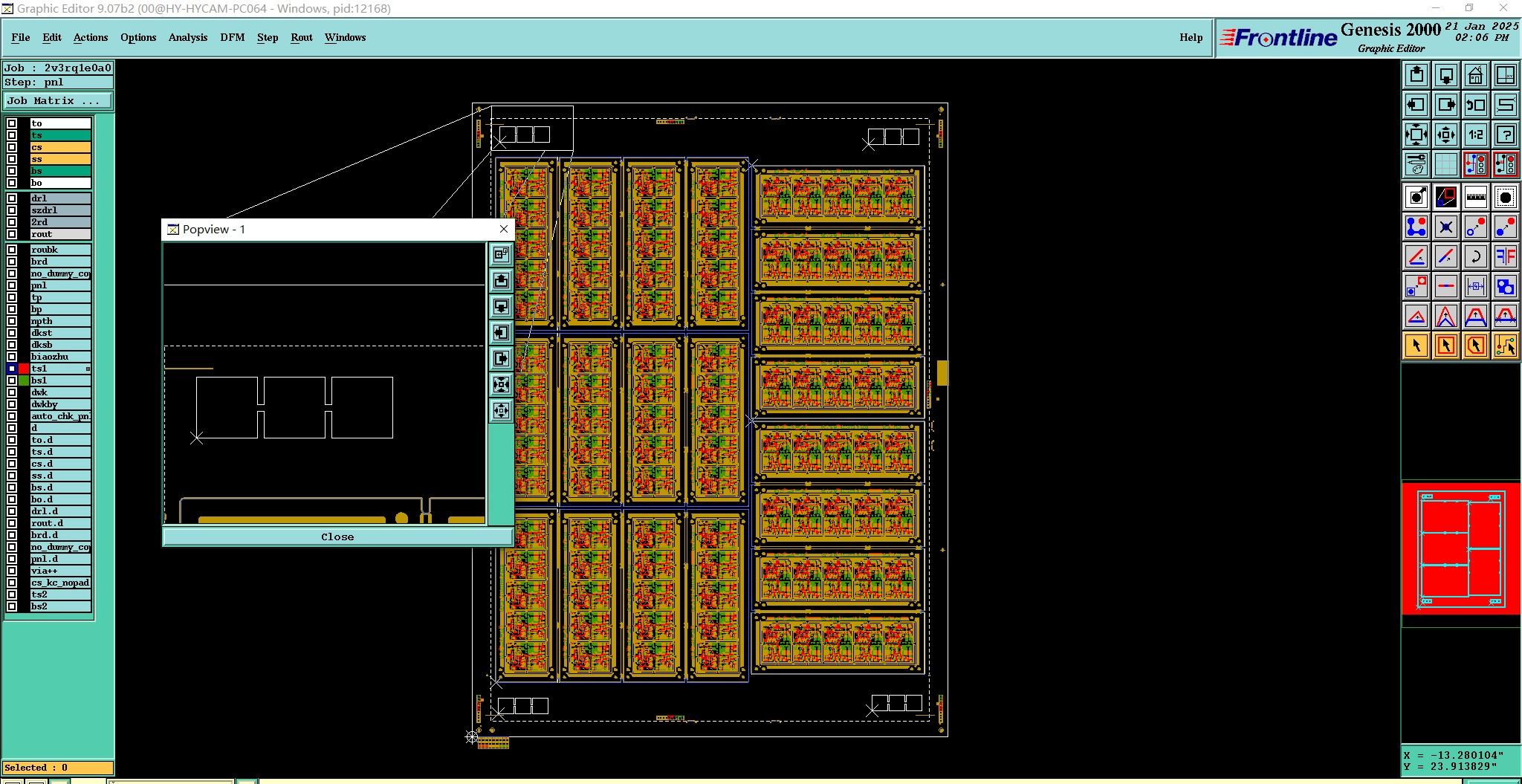Screen dimensions: 1522x784
Task: Toggle the checkbox for layer ts
Action: point(12,135)
